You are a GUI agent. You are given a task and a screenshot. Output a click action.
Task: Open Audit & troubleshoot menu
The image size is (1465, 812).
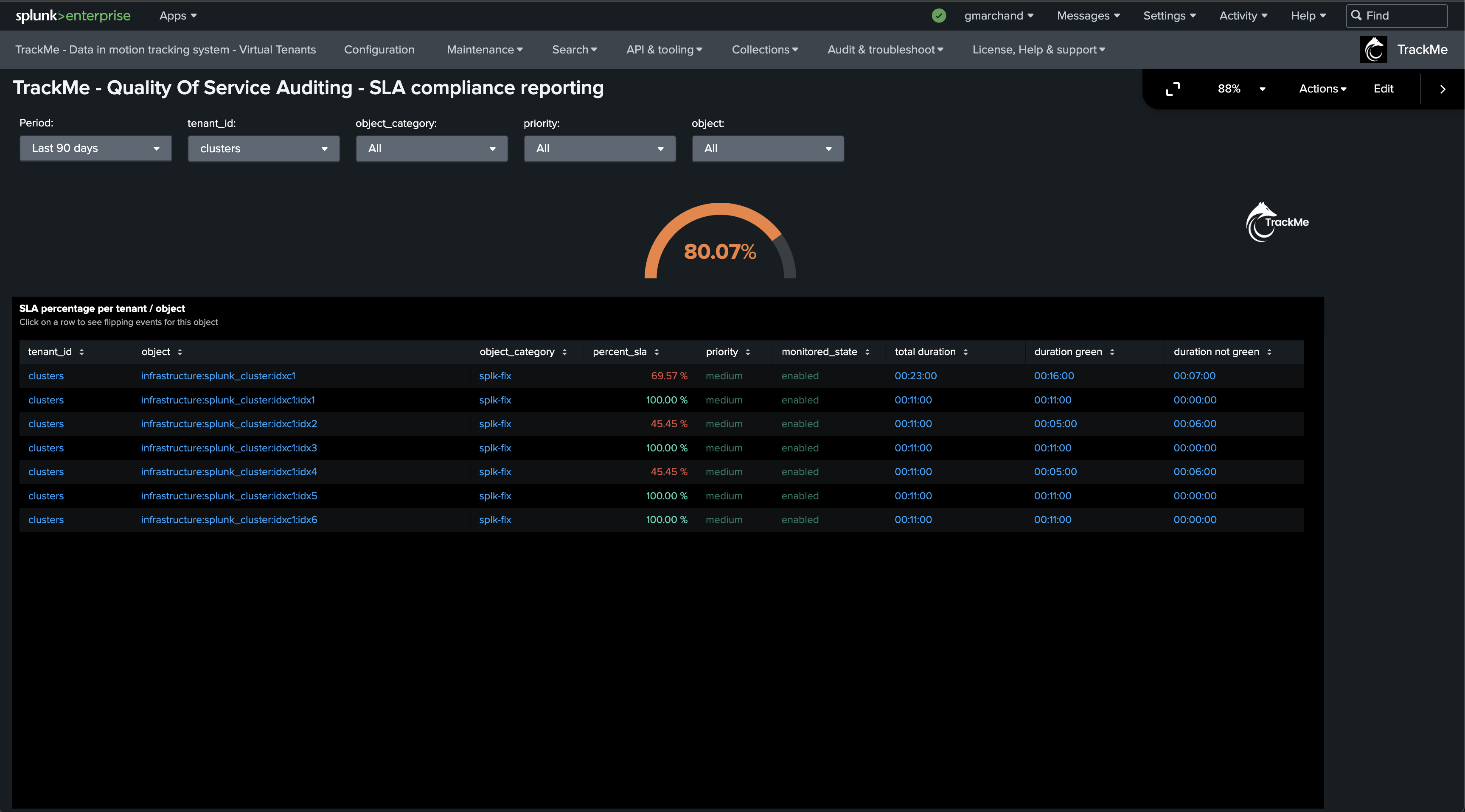pos(885,50)
